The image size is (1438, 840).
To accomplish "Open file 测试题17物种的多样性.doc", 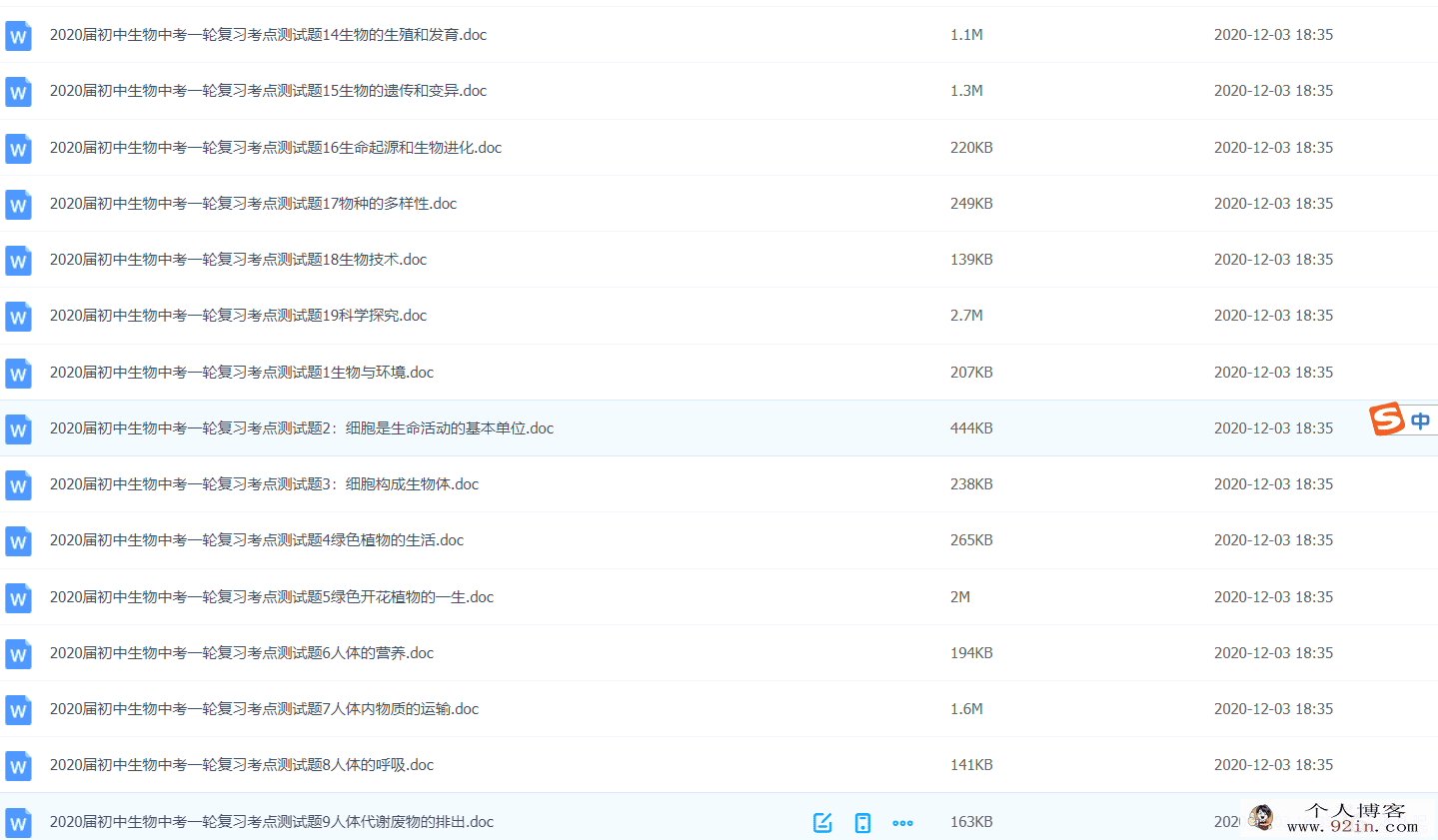I will [x=253, y=203].
